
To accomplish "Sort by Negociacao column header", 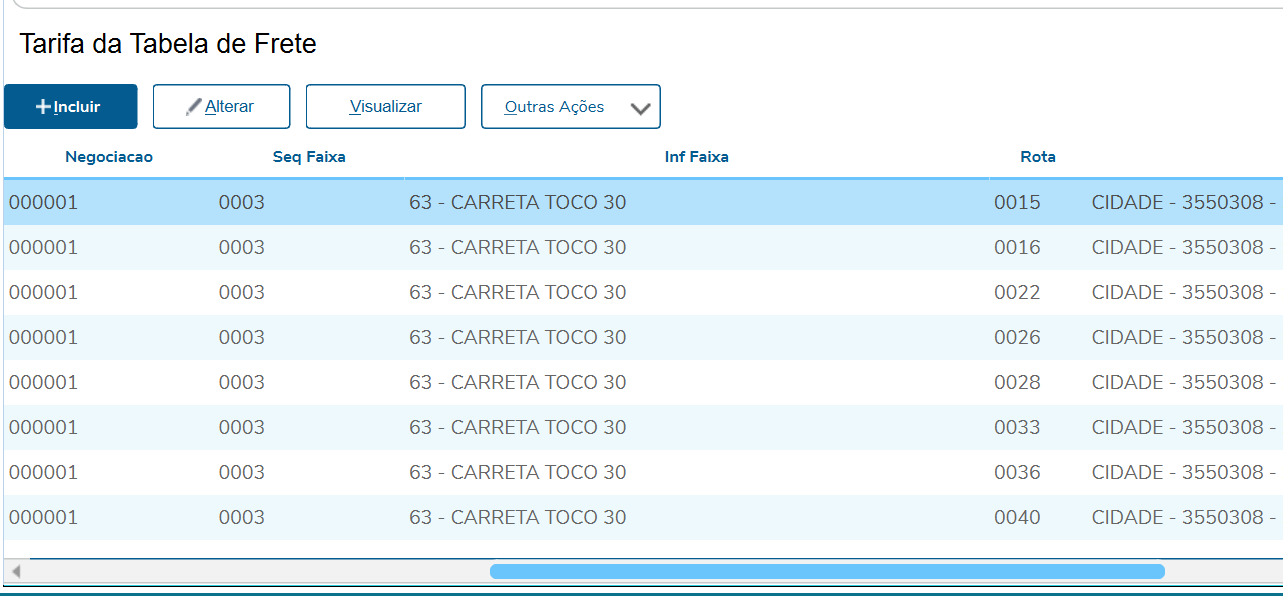I will click(x=109, y=157).
